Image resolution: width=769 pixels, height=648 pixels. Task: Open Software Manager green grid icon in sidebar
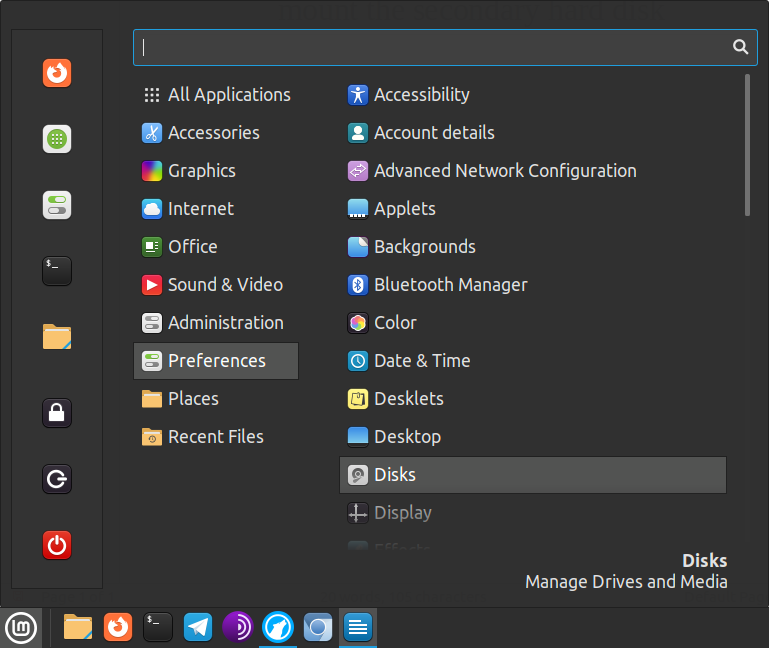pyautogui.click(x=57, y=139)
